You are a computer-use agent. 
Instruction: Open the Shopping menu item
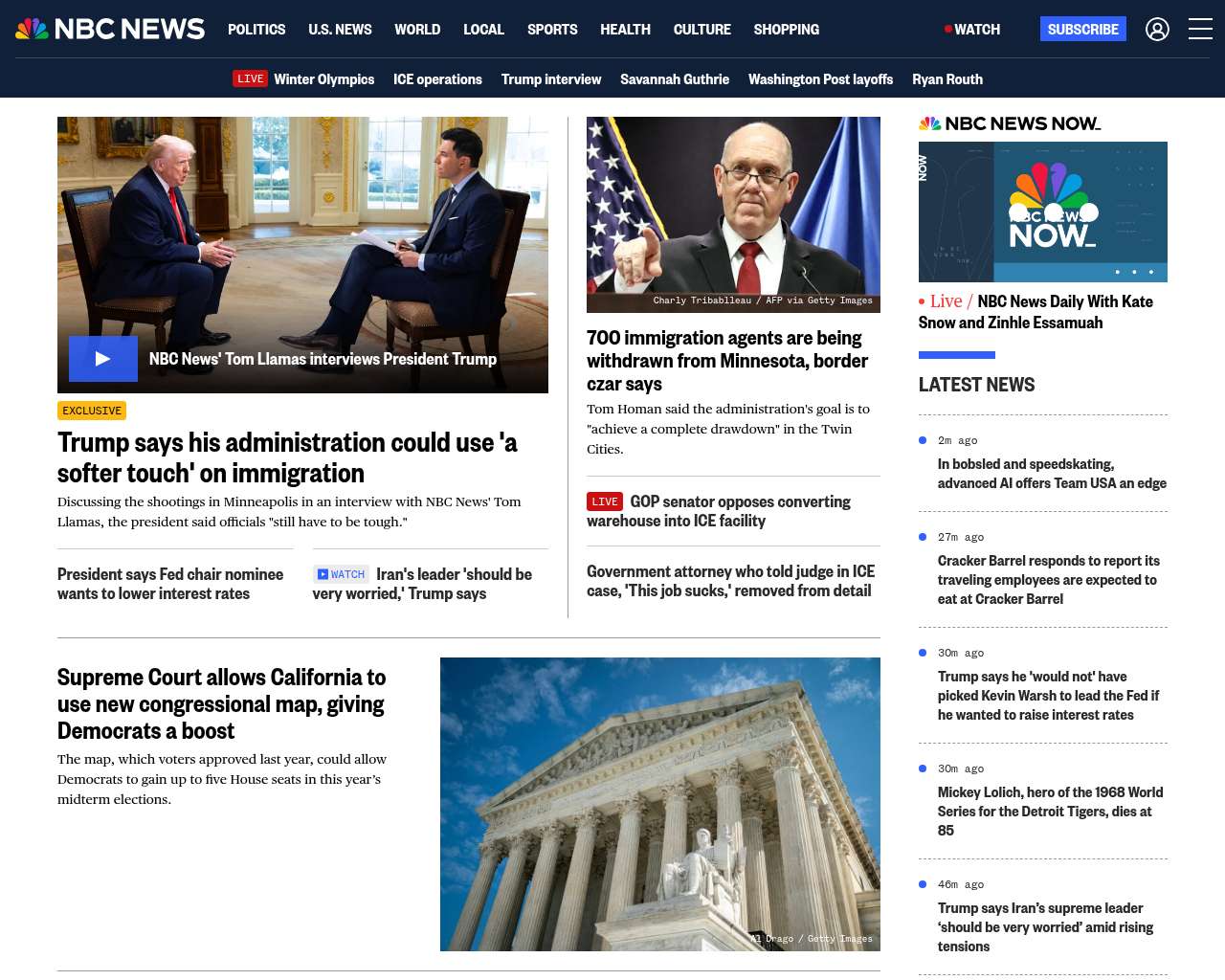787,29
